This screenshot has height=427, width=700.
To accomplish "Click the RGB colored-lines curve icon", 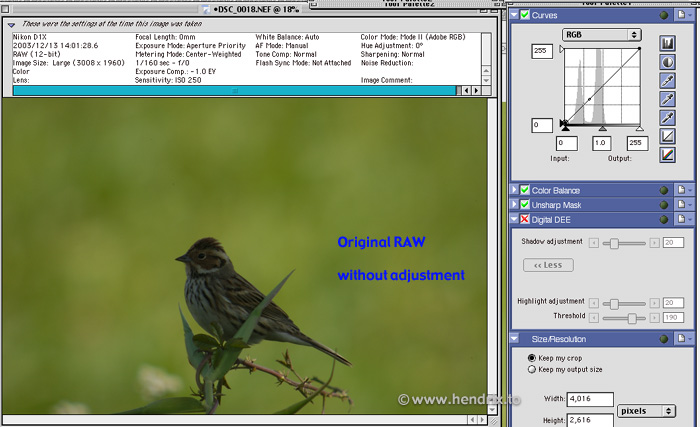I will click(667, 155).
